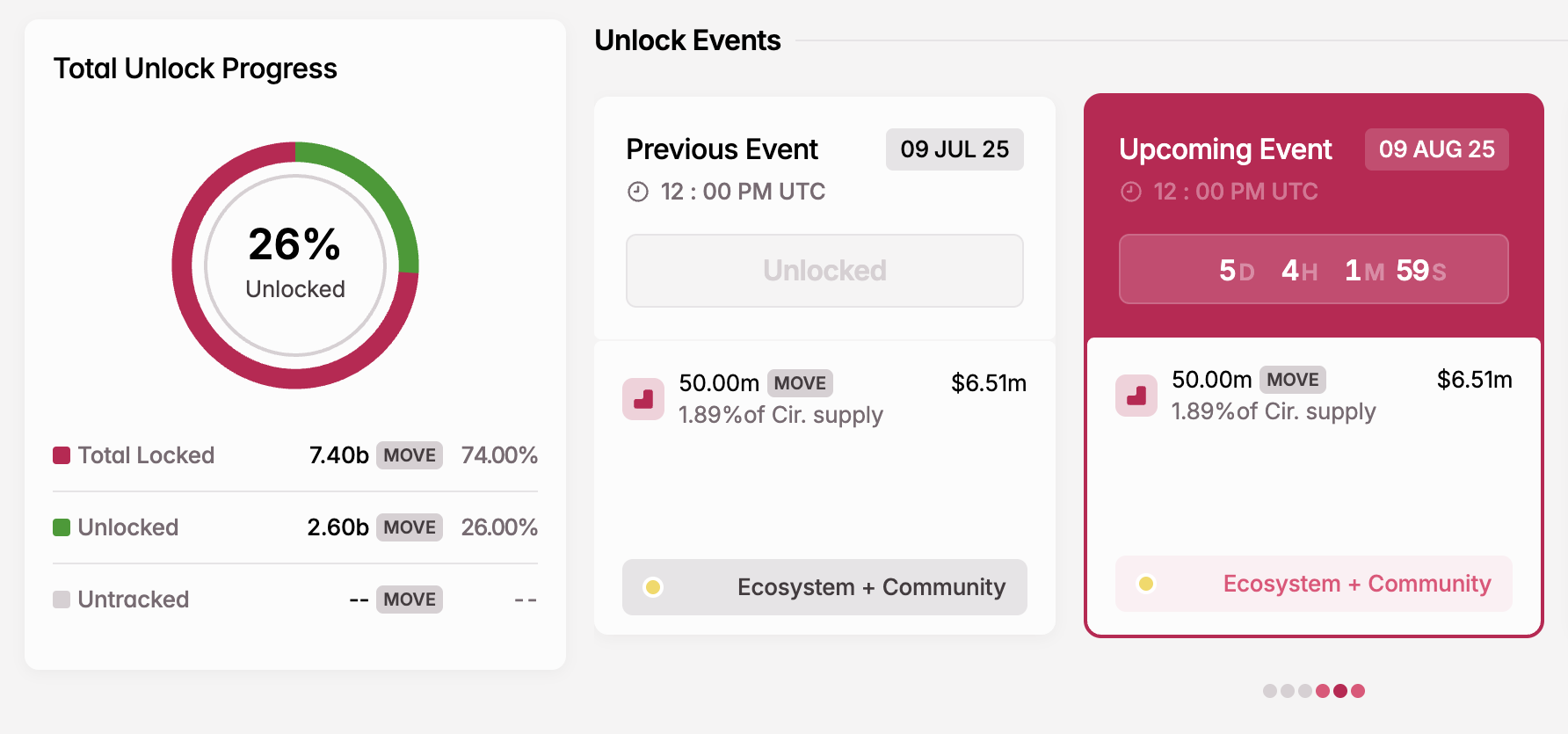Viewport: 1568px width, 734px height.
Task: Select the last pagination dot below the cards
Action: pyautogui.click(x=1356, y=691)
